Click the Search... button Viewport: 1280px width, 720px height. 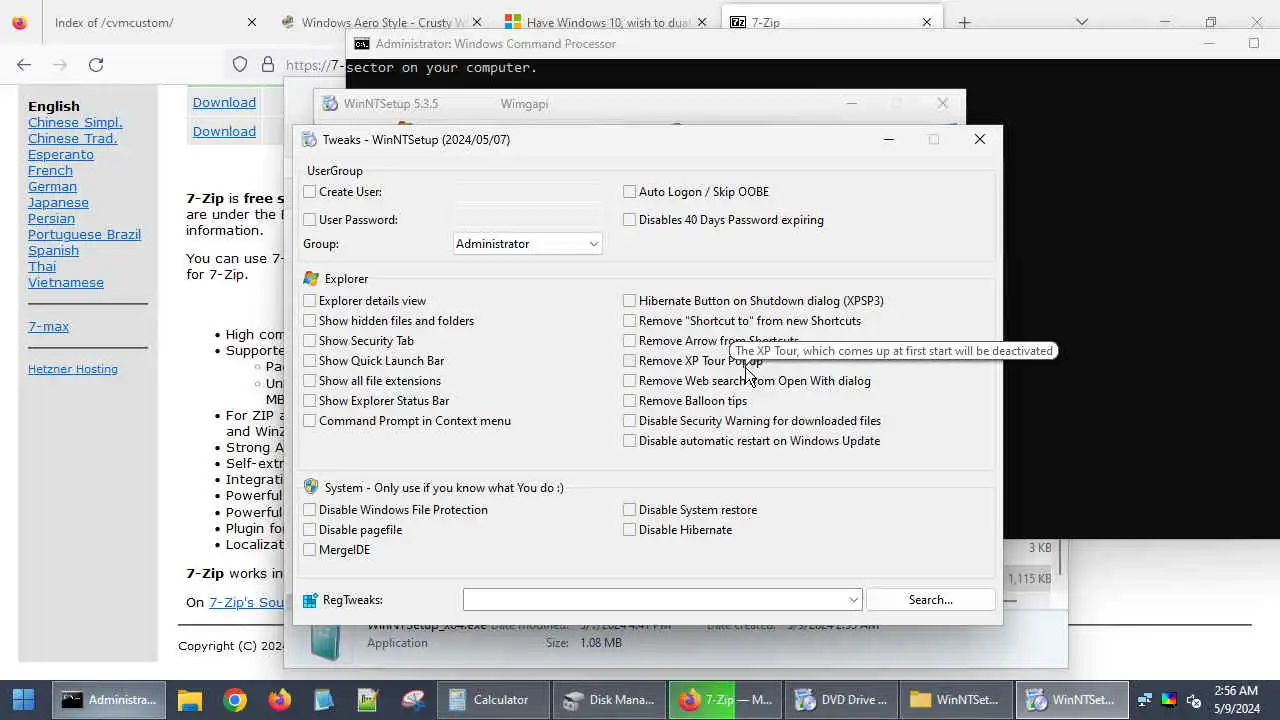(x=930, y=600)
